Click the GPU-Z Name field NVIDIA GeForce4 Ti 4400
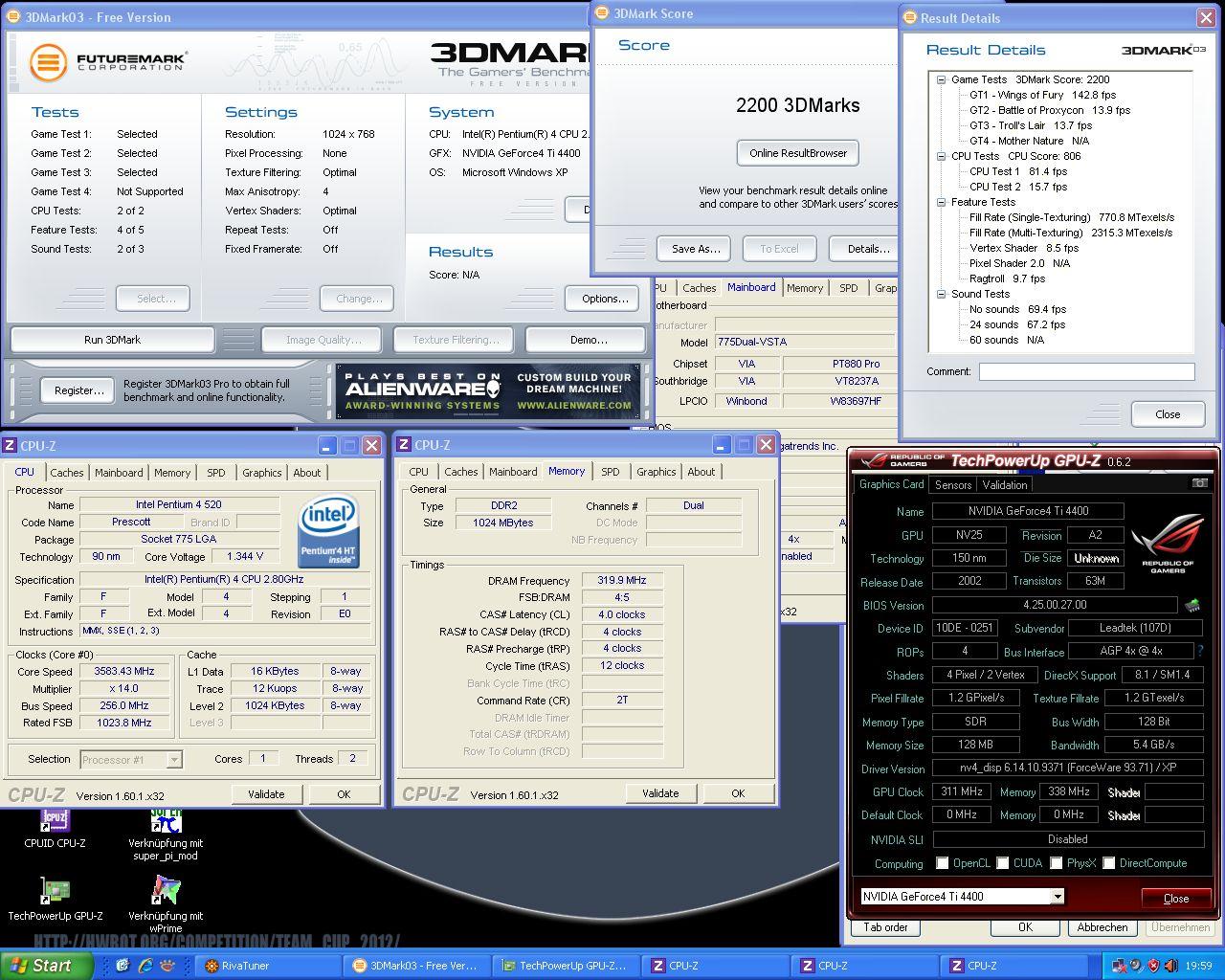 point(1028,511)
